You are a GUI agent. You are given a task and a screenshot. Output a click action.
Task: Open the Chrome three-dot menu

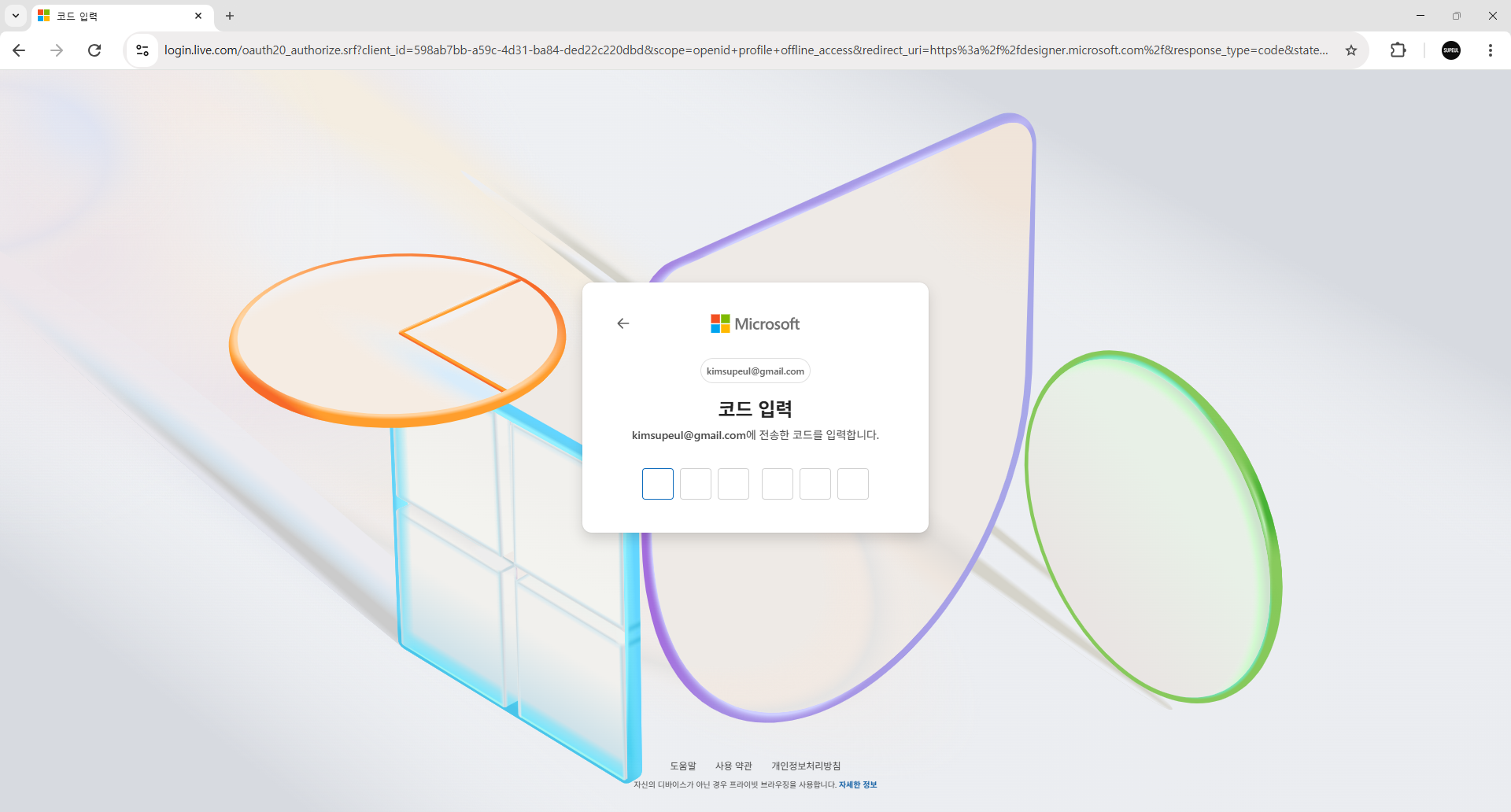point(1491,50)
